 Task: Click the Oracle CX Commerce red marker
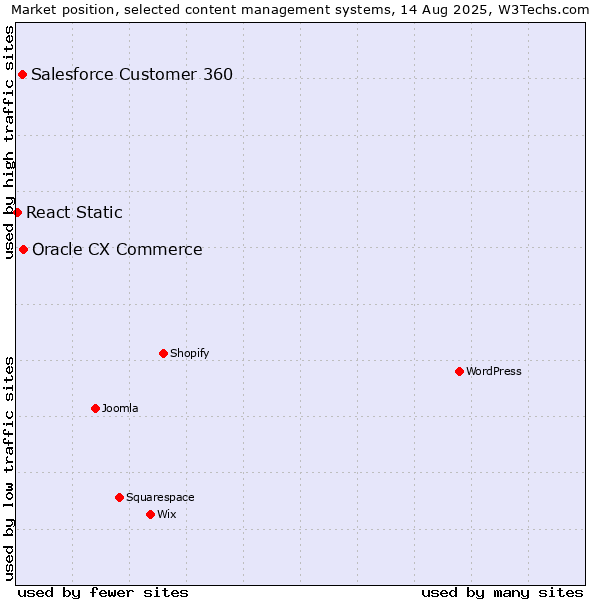click(x=24, y=249)
